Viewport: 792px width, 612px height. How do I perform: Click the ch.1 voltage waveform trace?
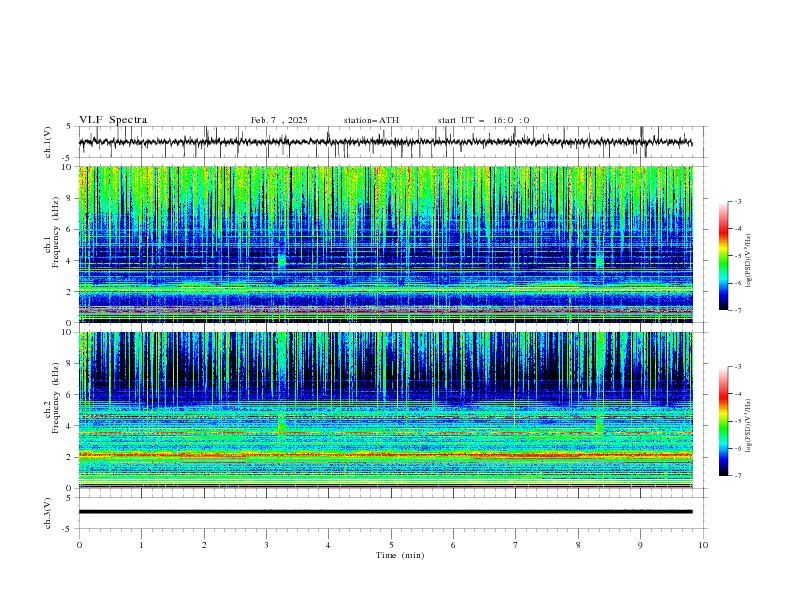pos(385,142)
